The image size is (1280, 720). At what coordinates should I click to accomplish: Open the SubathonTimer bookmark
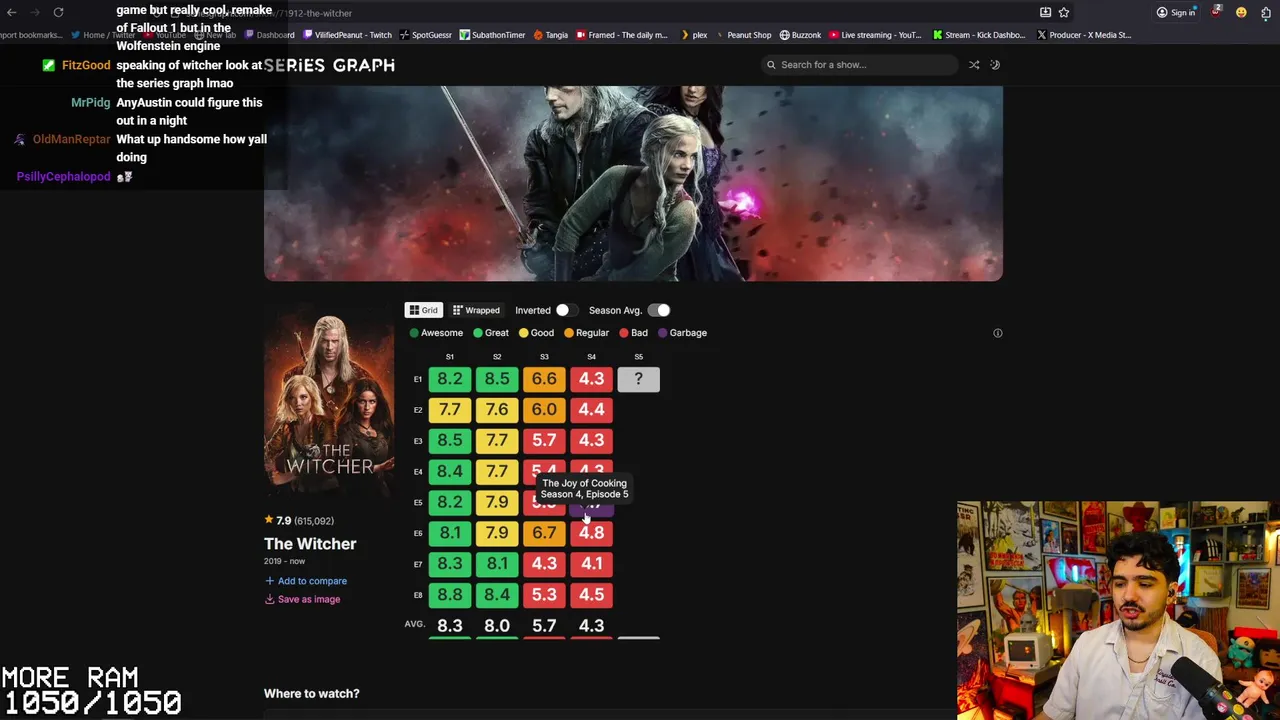coord(492,35)
